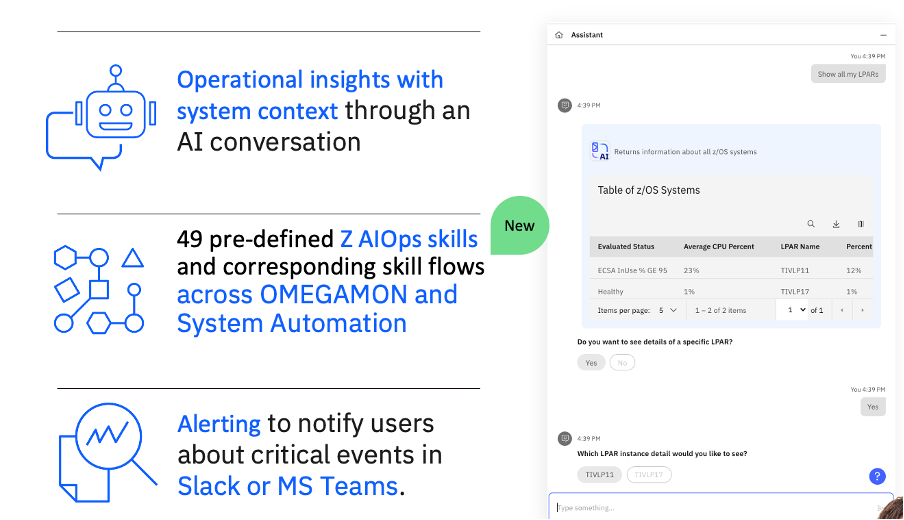Click the AI skill icon
Viewport: 904px width, 520px height.
tap(600, 151)
